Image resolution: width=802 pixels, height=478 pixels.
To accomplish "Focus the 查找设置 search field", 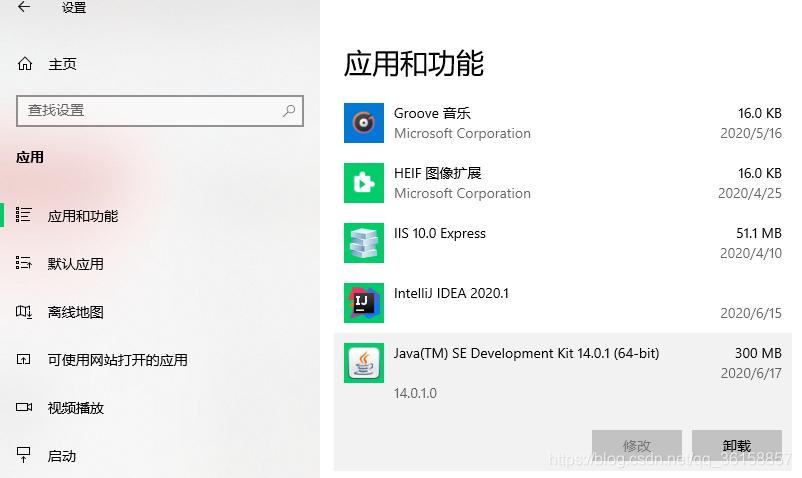I will pos(160,110).
